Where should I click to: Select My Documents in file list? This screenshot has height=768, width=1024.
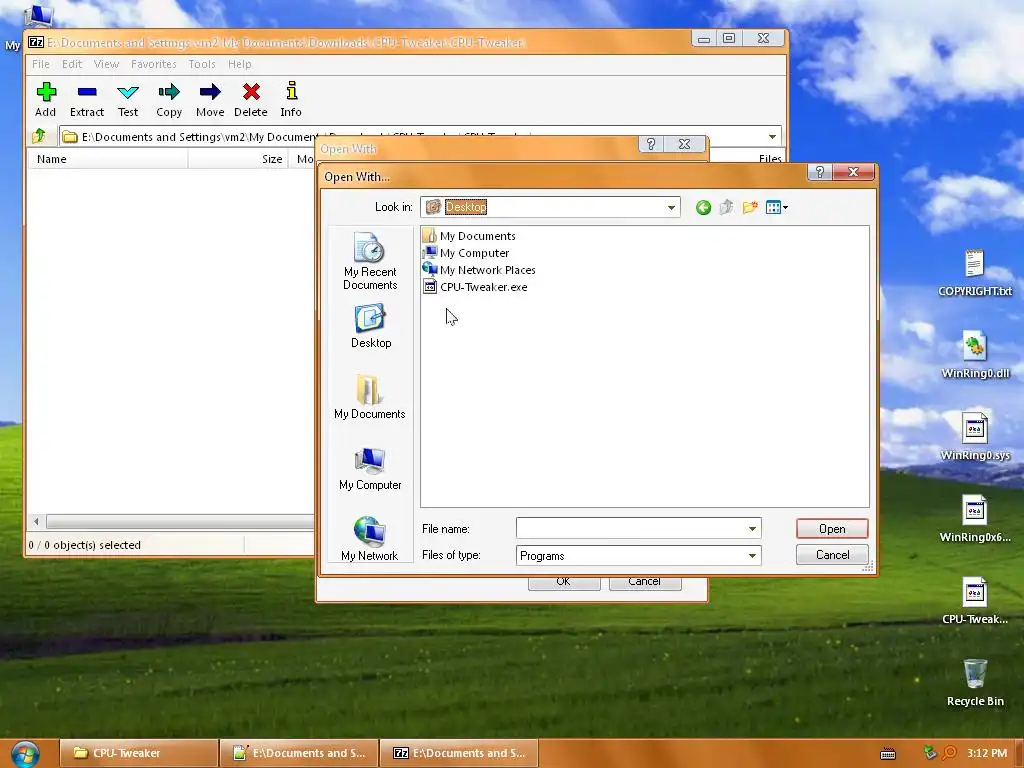click(470, 236)
